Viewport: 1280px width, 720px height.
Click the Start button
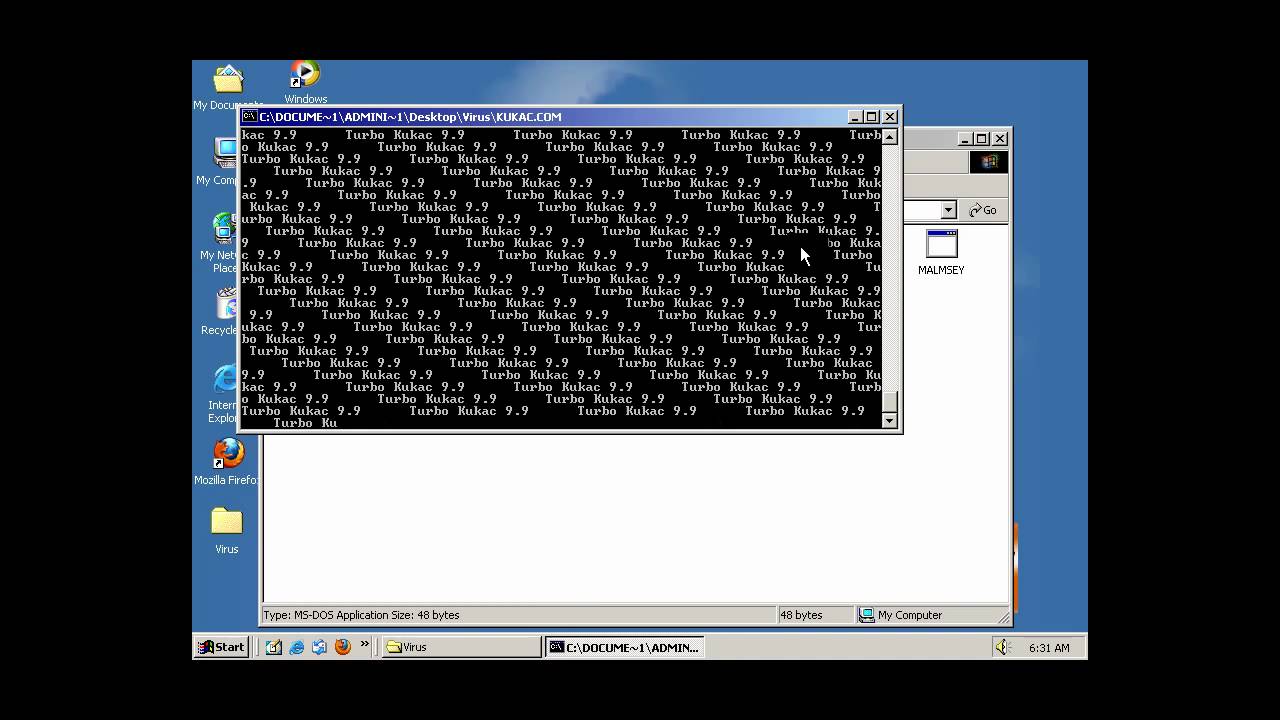click(221, 647)
